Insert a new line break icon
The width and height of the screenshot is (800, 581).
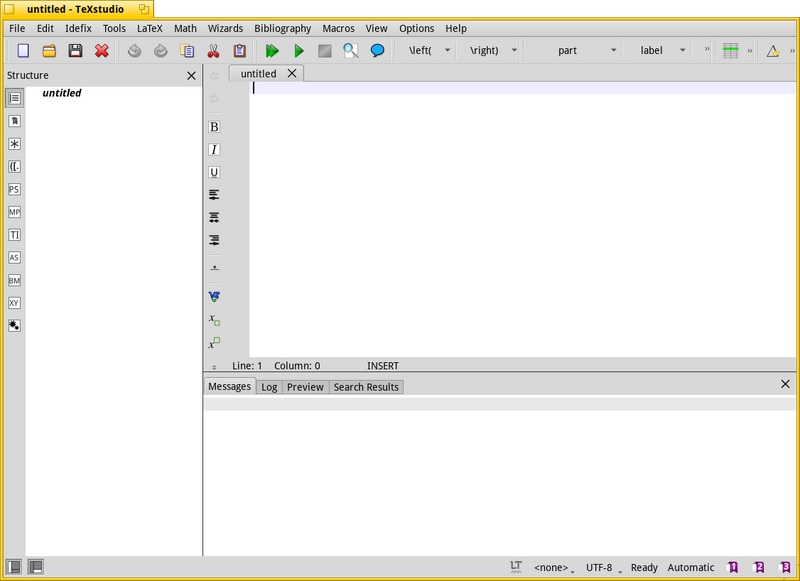pos(214,267)
